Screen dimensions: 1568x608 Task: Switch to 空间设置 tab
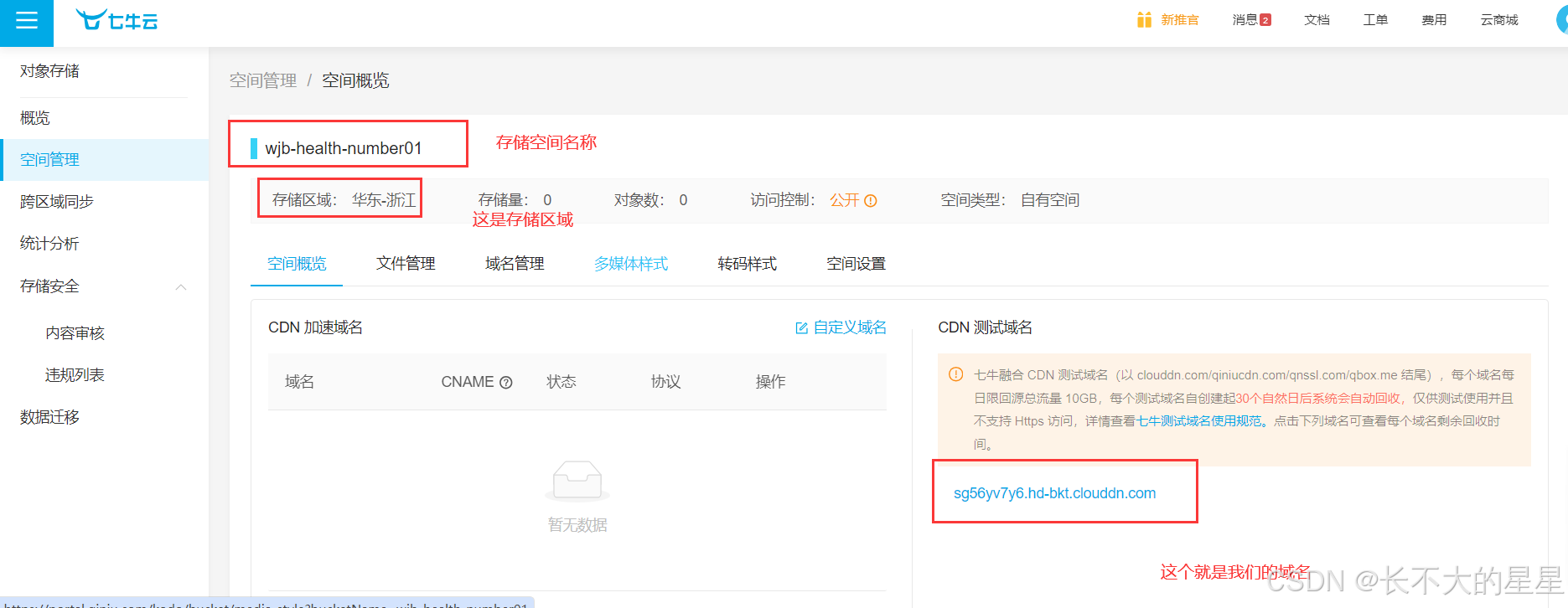click(856, 264)
